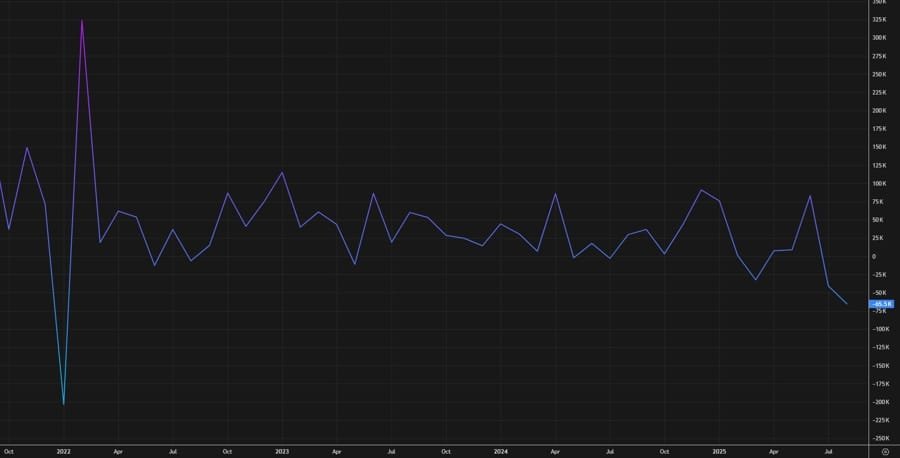This screenshot has width=900, height=458.
Task: Click the magenta peak near 325K
Action: point(82,20)
